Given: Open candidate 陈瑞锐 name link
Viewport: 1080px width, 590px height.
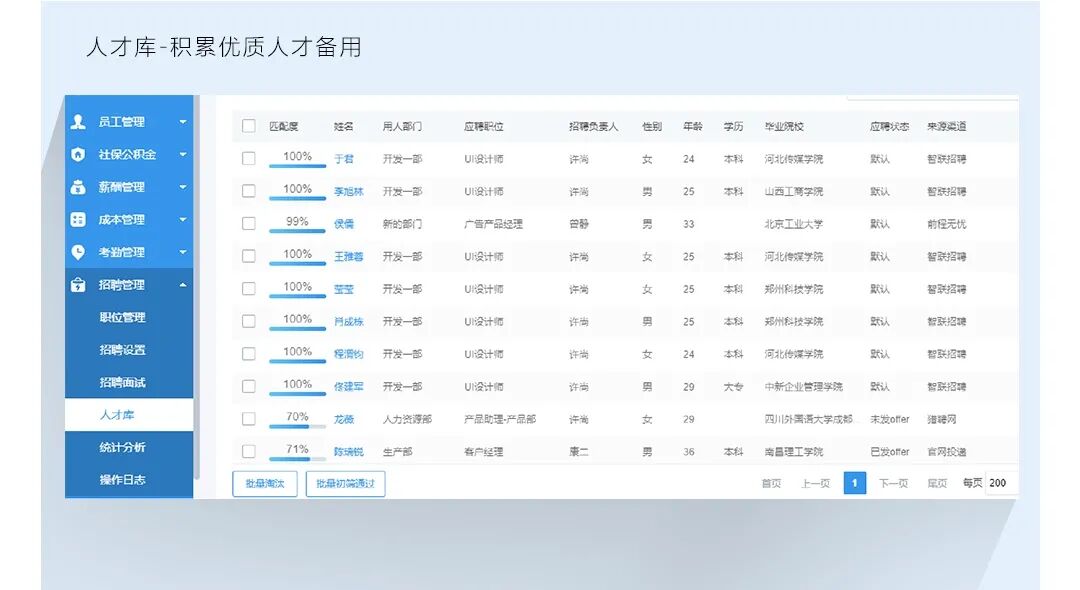Looking at the screenshot, I should click(x=349, y=452).
